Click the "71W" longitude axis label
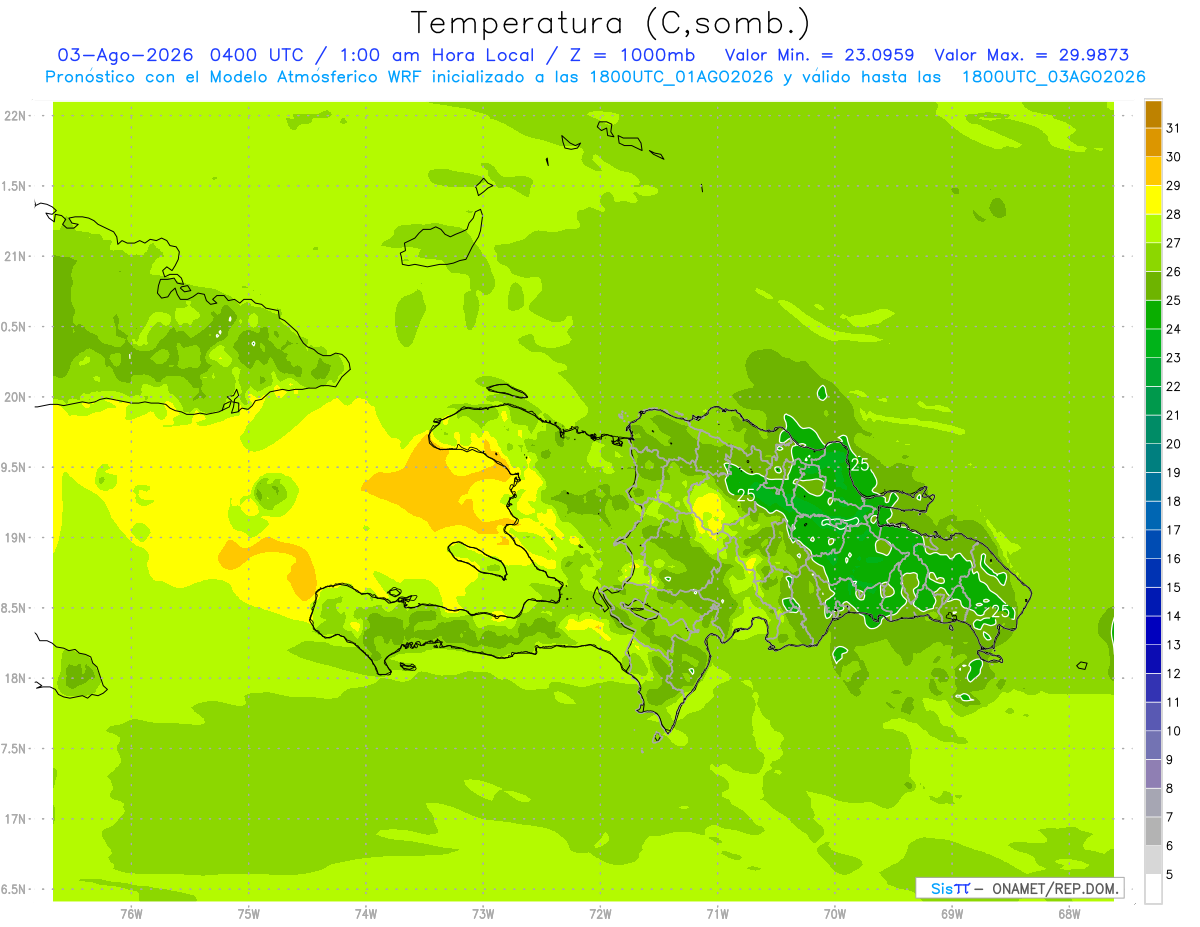This screenshot has height=927, width=1200. pos(717,914)
